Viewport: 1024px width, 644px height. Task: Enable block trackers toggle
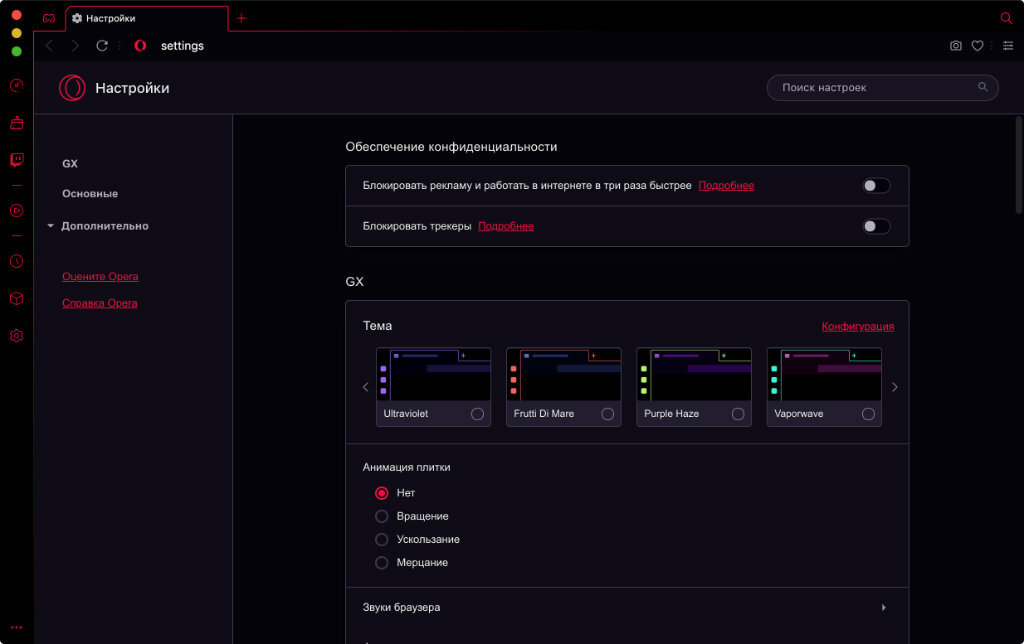coord(876,226)
